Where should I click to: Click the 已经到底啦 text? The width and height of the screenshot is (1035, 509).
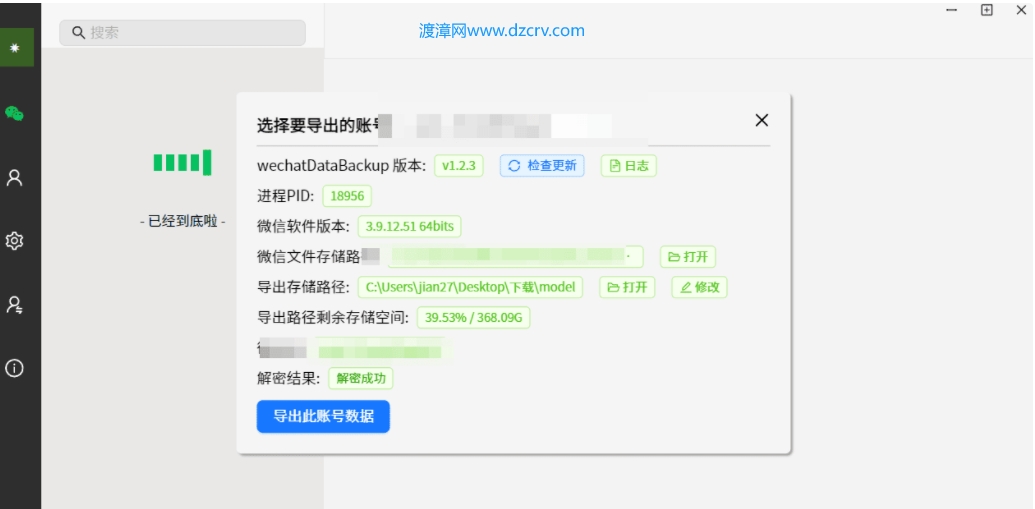[x=183, y=222]
